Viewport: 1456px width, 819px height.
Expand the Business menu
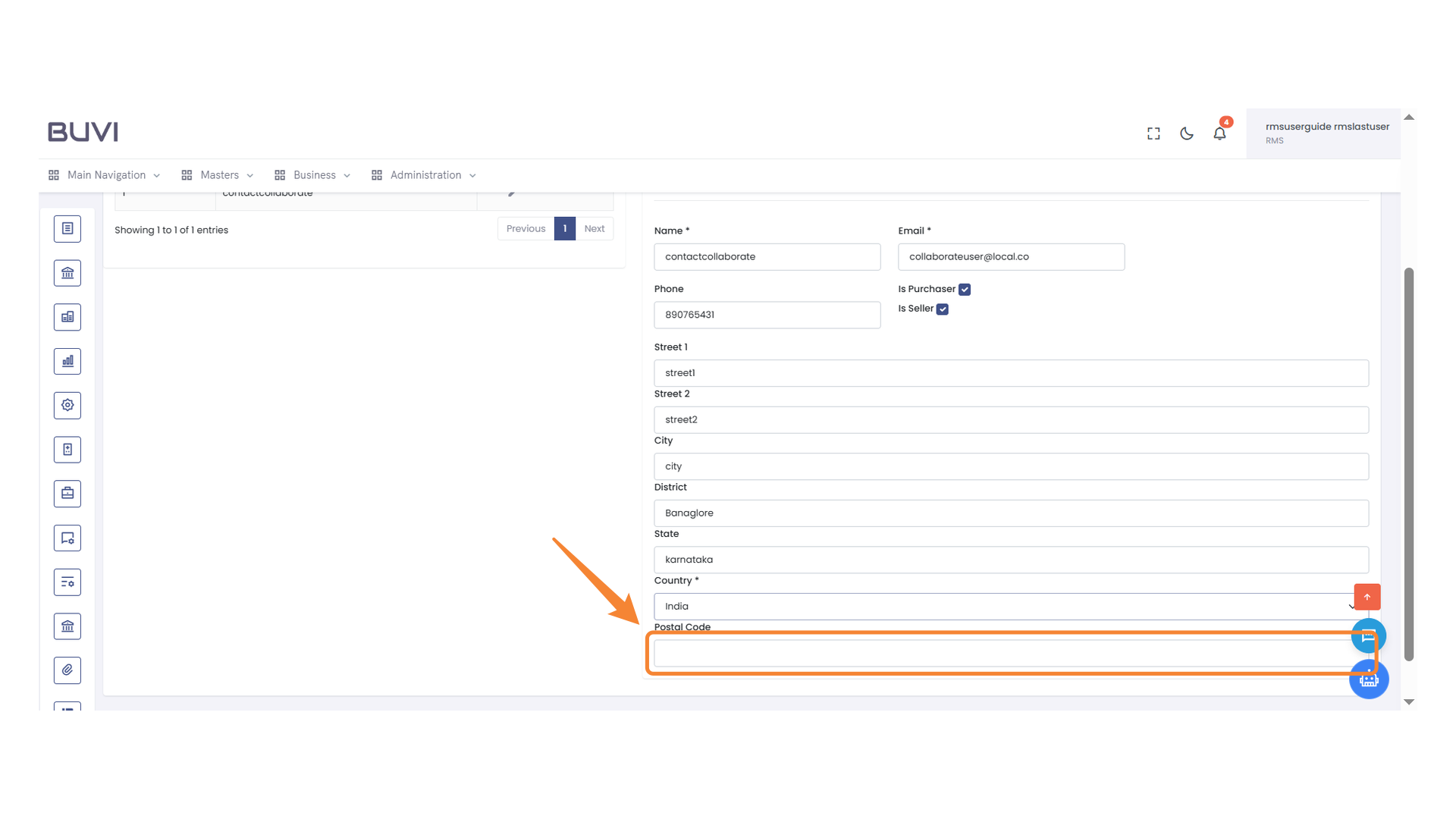312,174
